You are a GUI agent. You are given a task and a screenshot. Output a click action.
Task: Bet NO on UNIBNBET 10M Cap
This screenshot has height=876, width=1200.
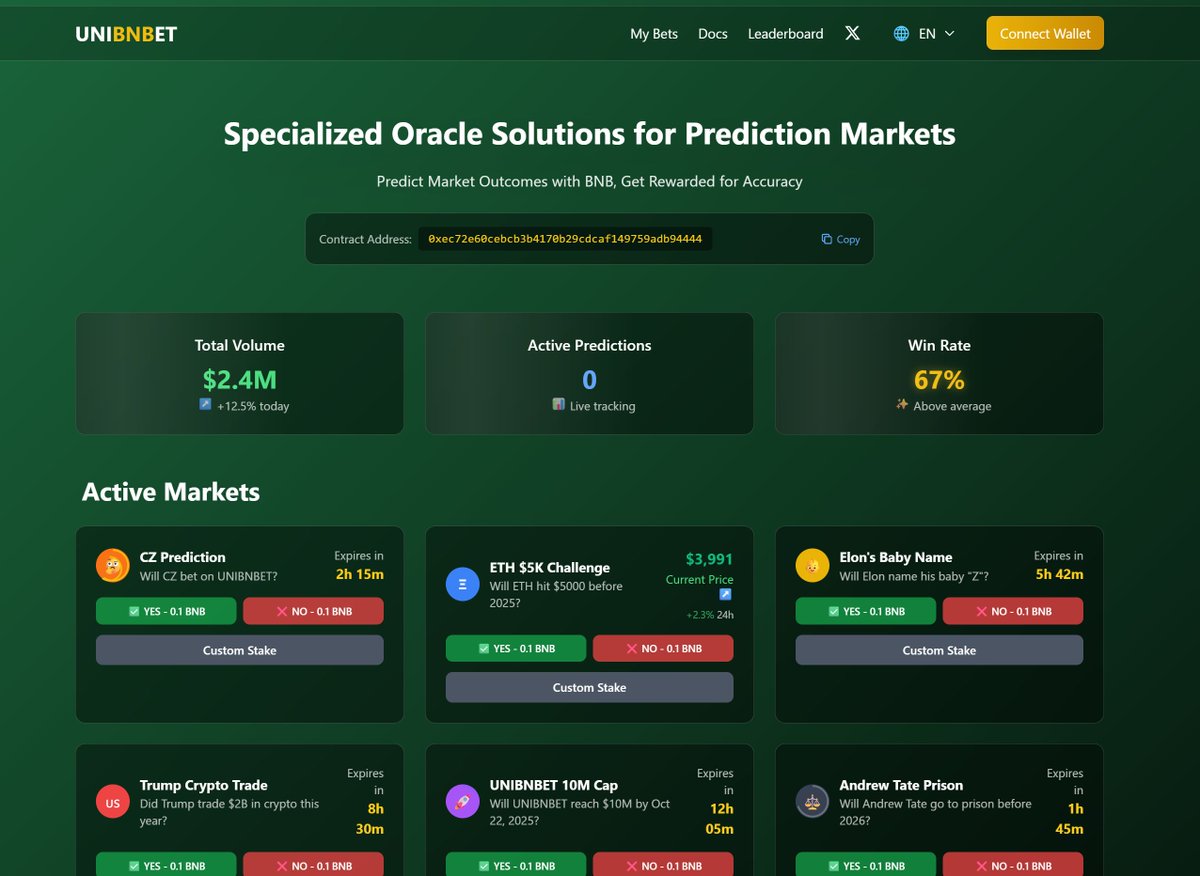click(x=663, y=864)
